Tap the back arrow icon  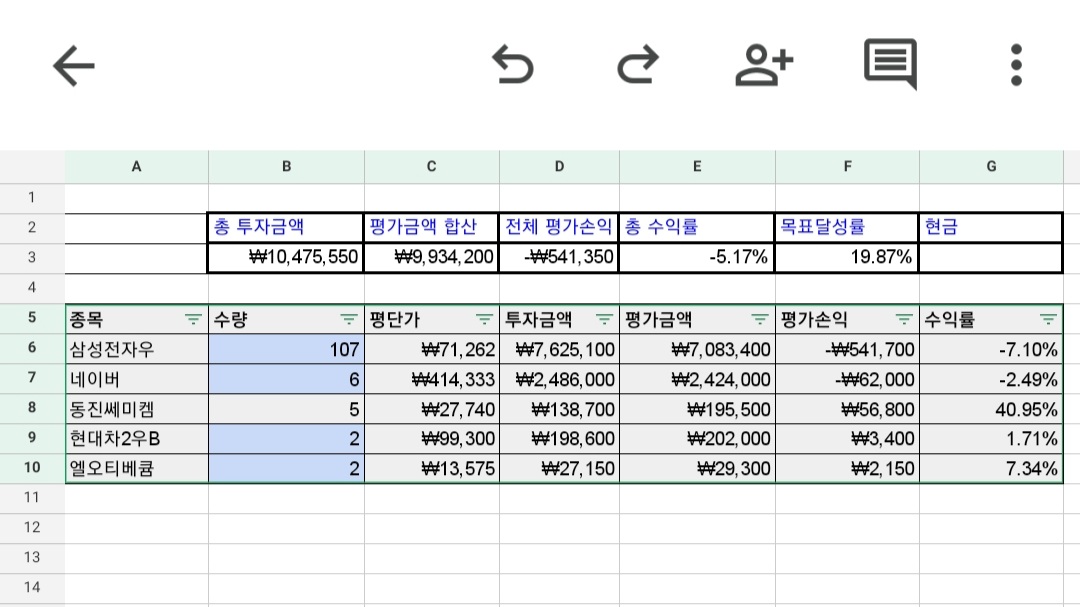(74, 65)
